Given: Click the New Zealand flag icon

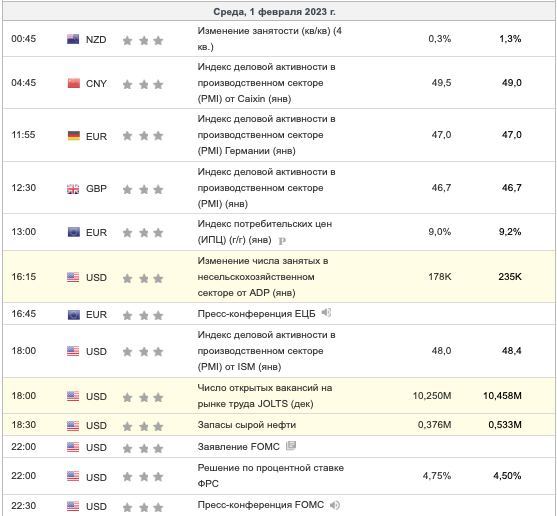Looking at the screenshot, I should click(73, 39).
